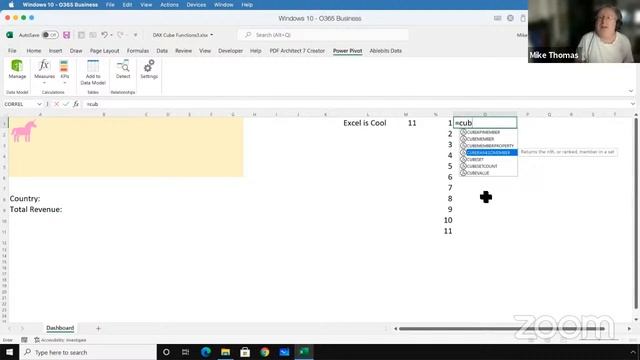Open Task View in taskbar
640x360 pixels.
[185, 352]
